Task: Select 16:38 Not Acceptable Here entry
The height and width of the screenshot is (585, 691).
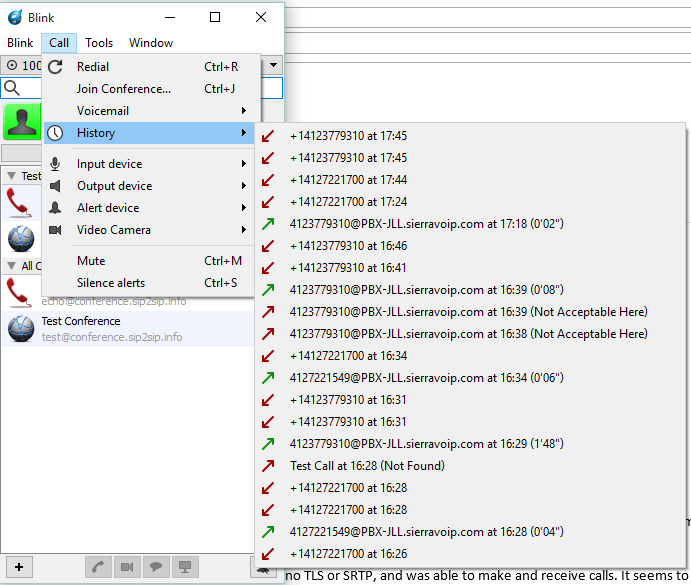Action: pyautogui.click(x=470, y=334)
